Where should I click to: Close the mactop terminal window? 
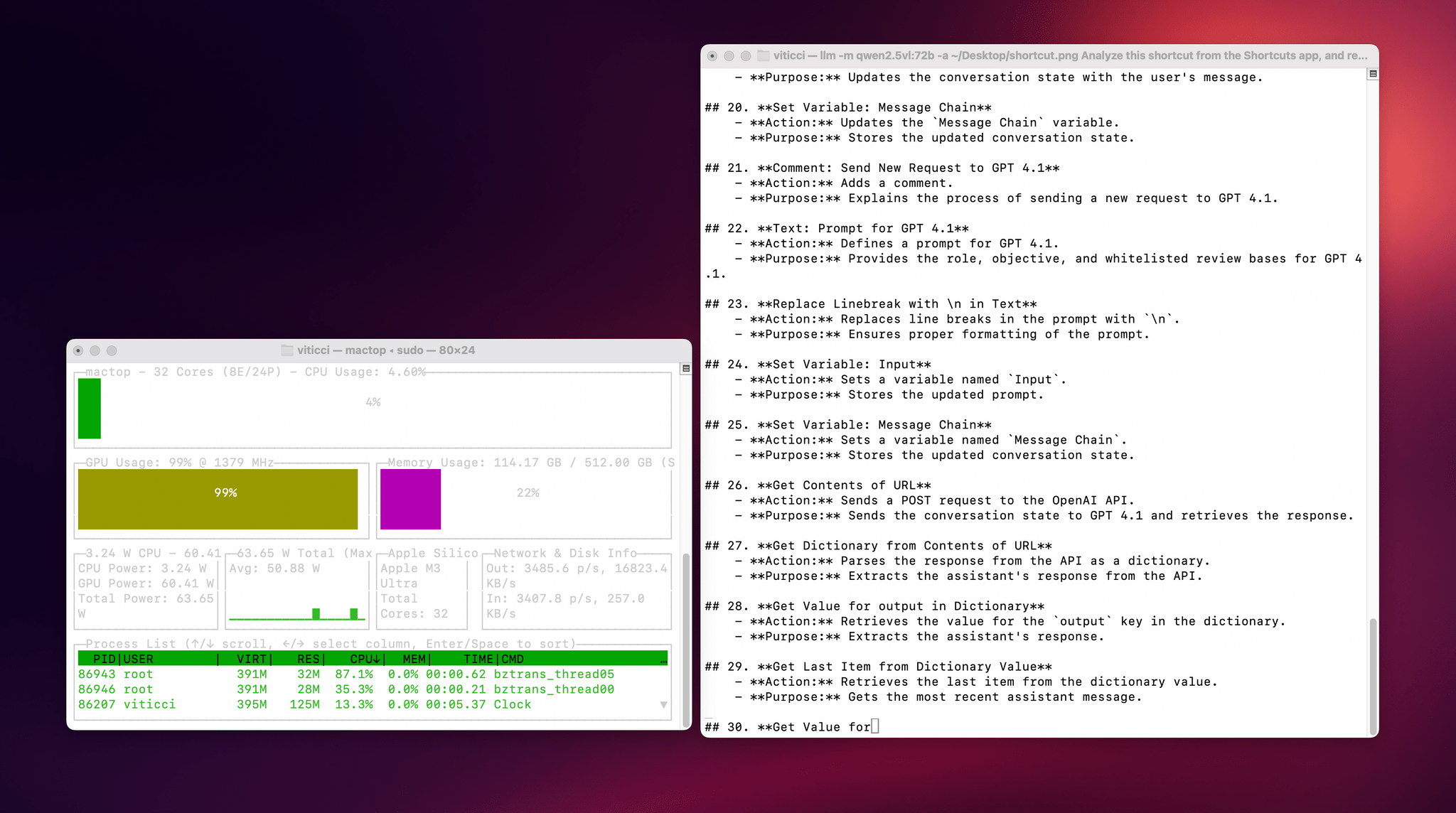78,350
